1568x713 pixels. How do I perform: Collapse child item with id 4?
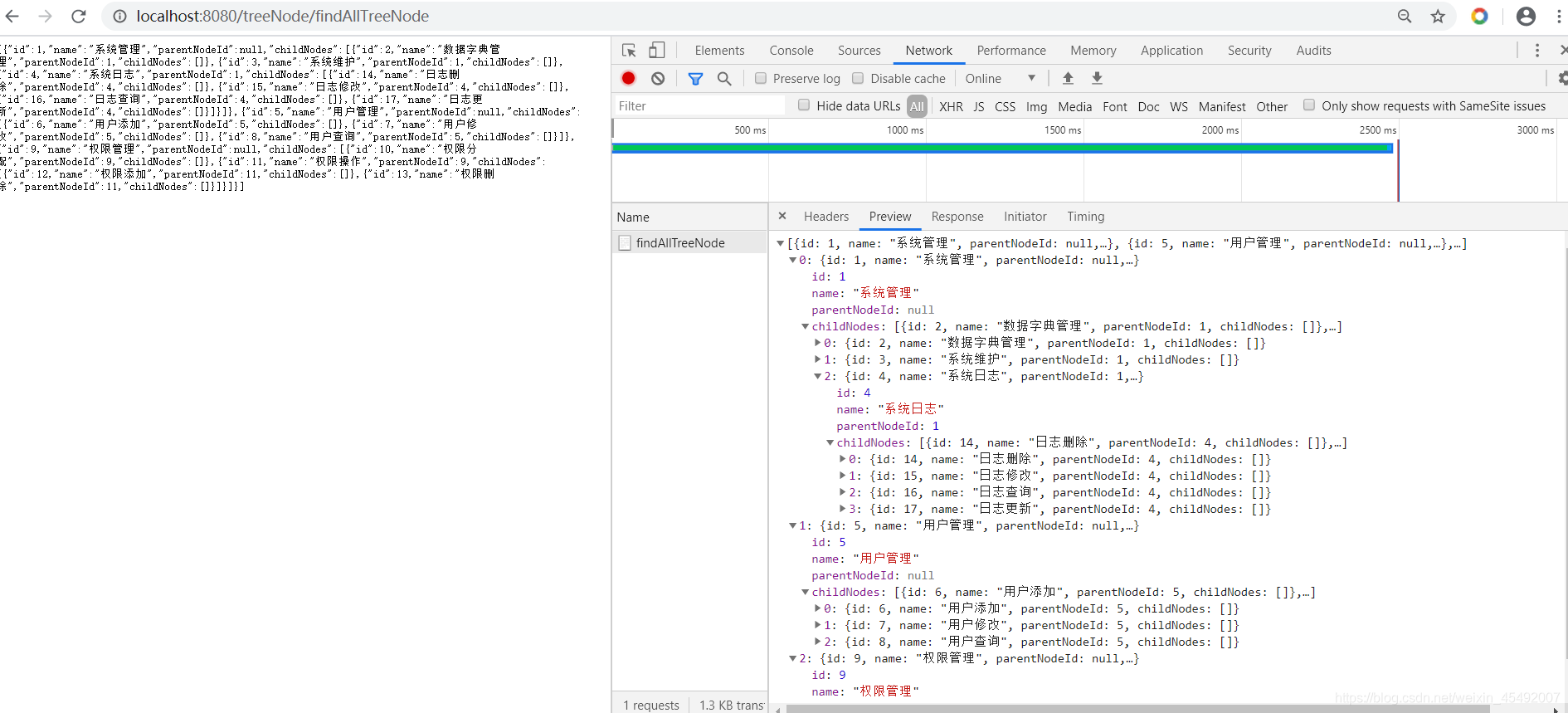click(817, 376)
